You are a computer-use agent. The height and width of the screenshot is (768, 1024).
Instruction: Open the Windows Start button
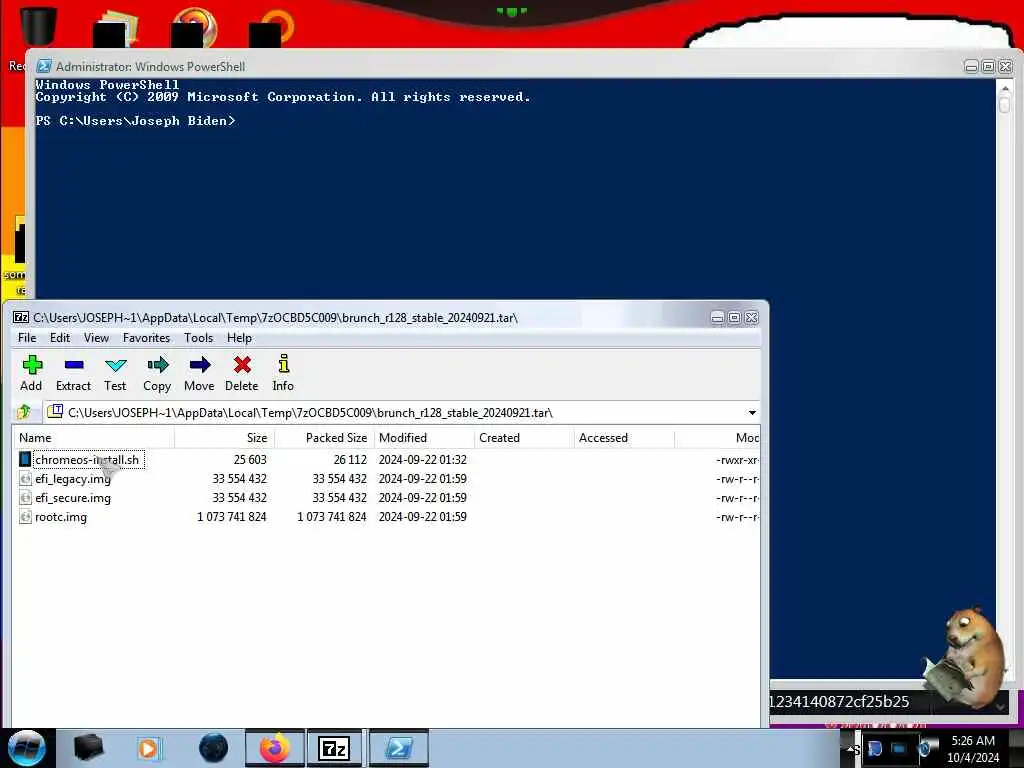[x=26, y=748]
